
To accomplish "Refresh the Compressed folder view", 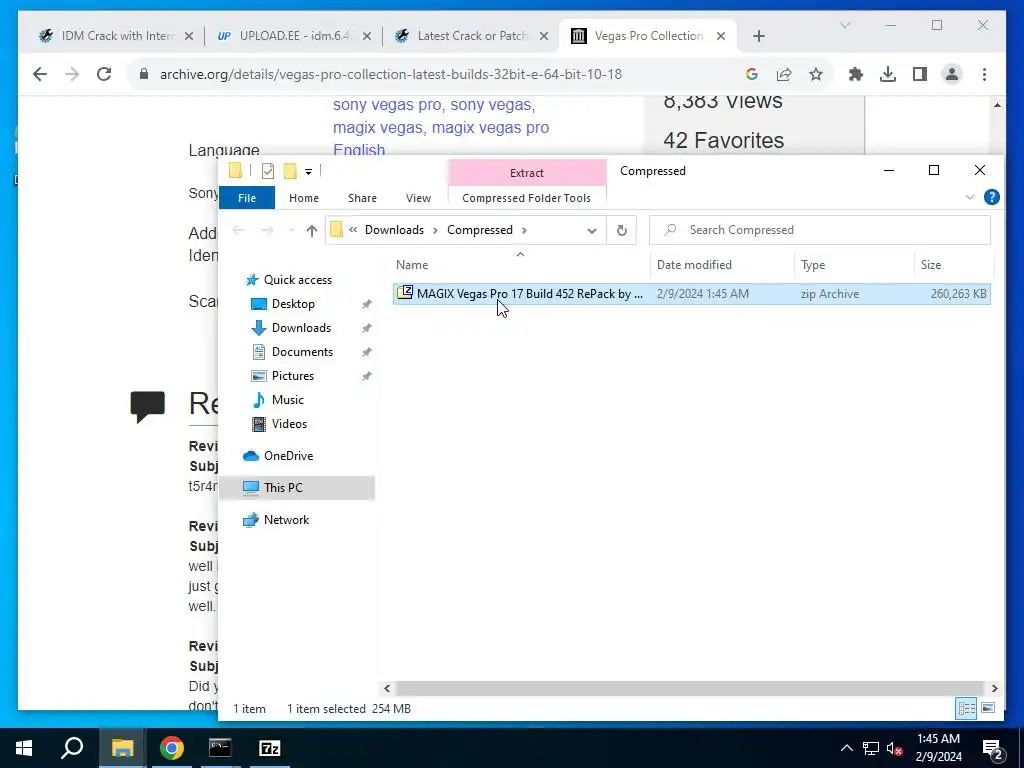I will (x=622, y=230).
